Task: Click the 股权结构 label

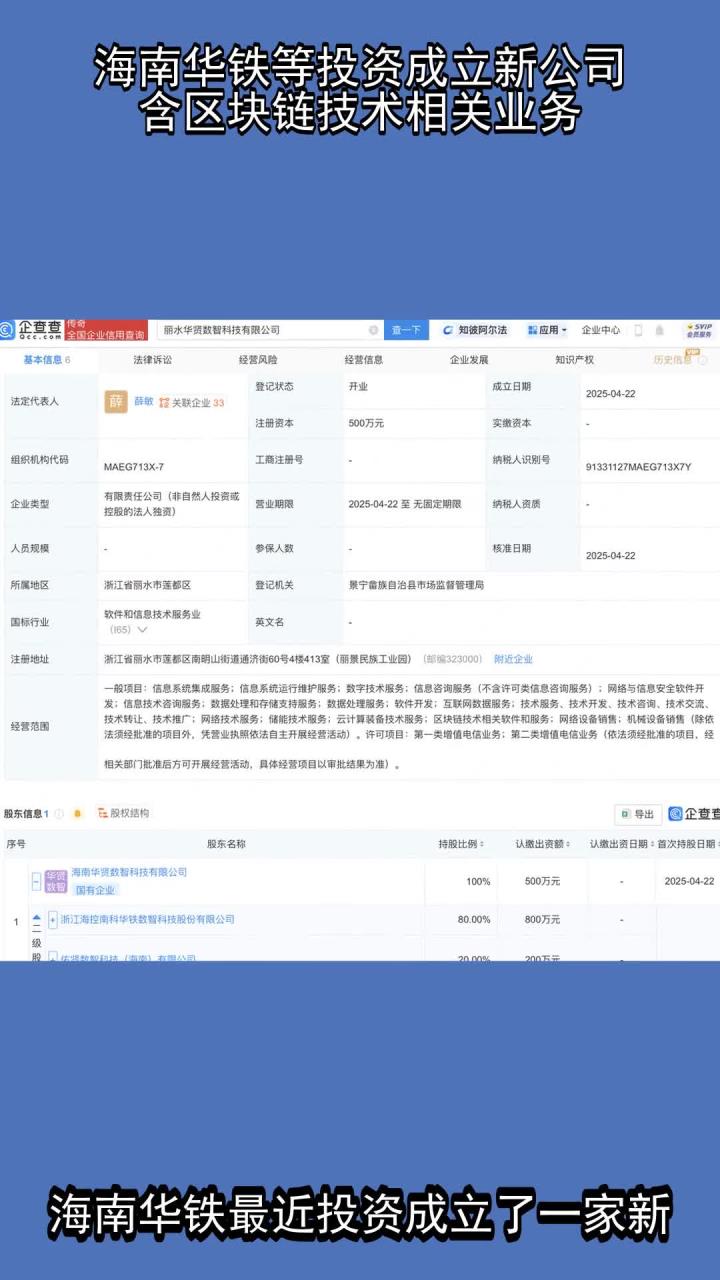Action: coord(130,814)
